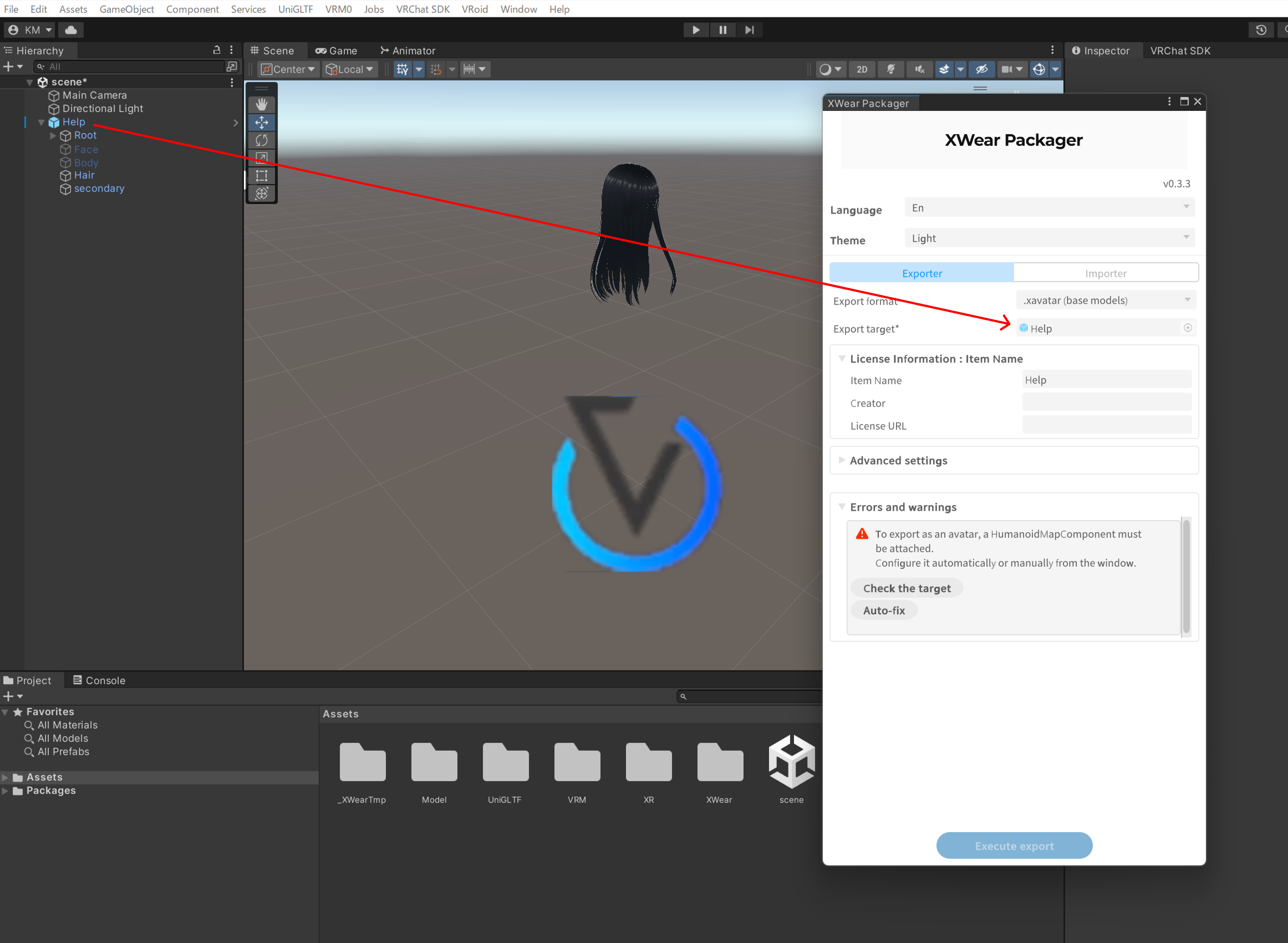Select the Rect transform tool

tap(261, 175)
